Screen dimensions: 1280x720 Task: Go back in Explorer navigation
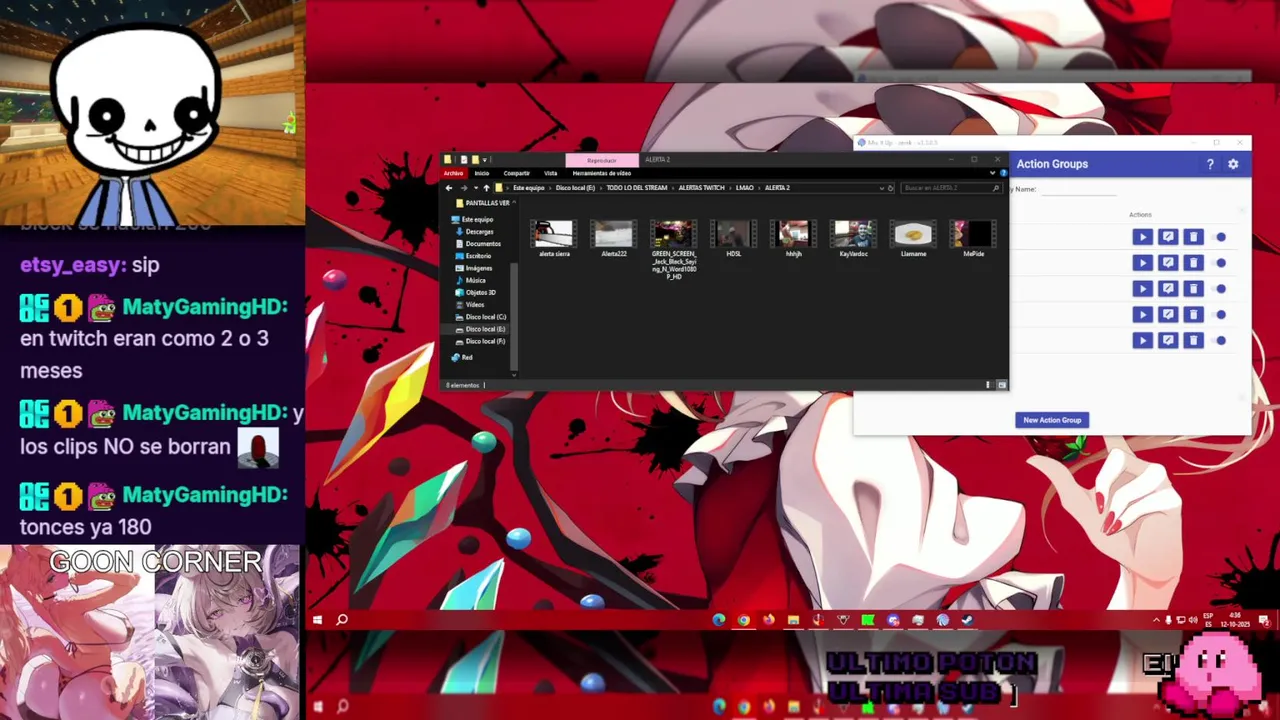pyautogui.click(x=449, y=188)
